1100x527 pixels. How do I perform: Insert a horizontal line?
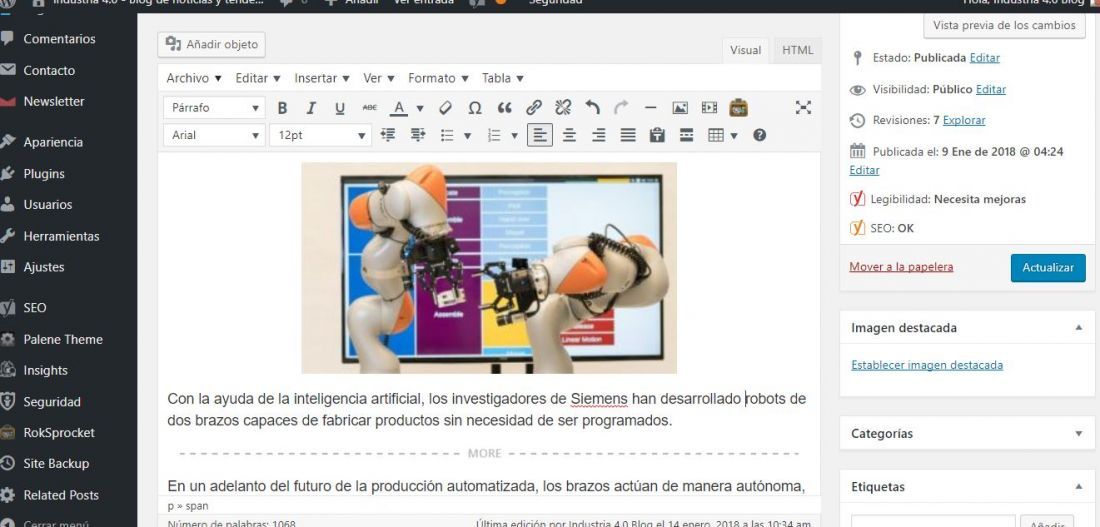650,108
